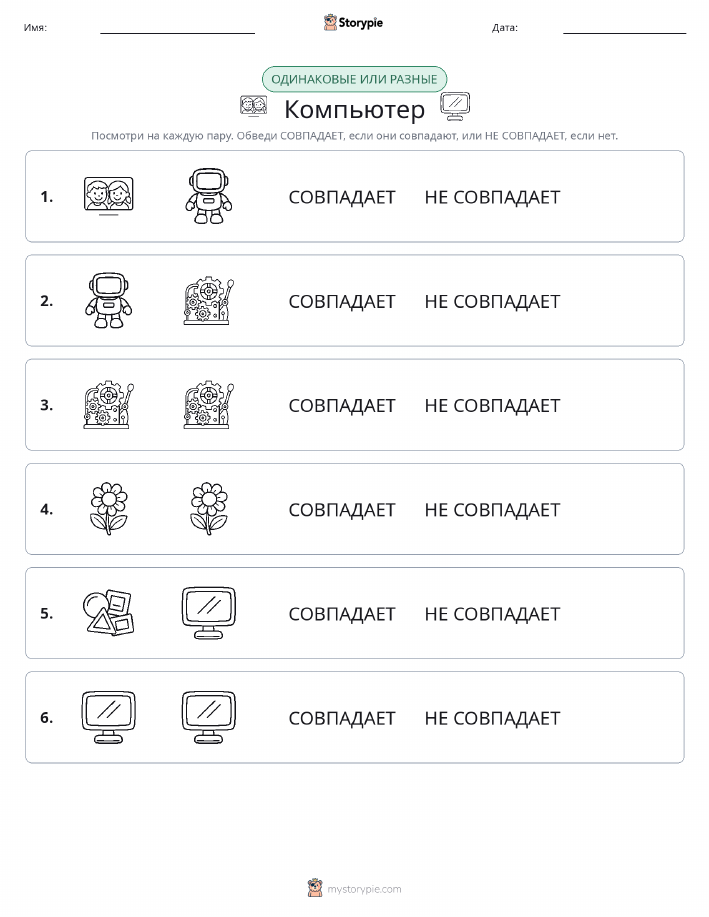Screen dimensions: 709x917
Task: Mark СОВПАДАЕТ in row 4
Action: (x=342, y=510)
